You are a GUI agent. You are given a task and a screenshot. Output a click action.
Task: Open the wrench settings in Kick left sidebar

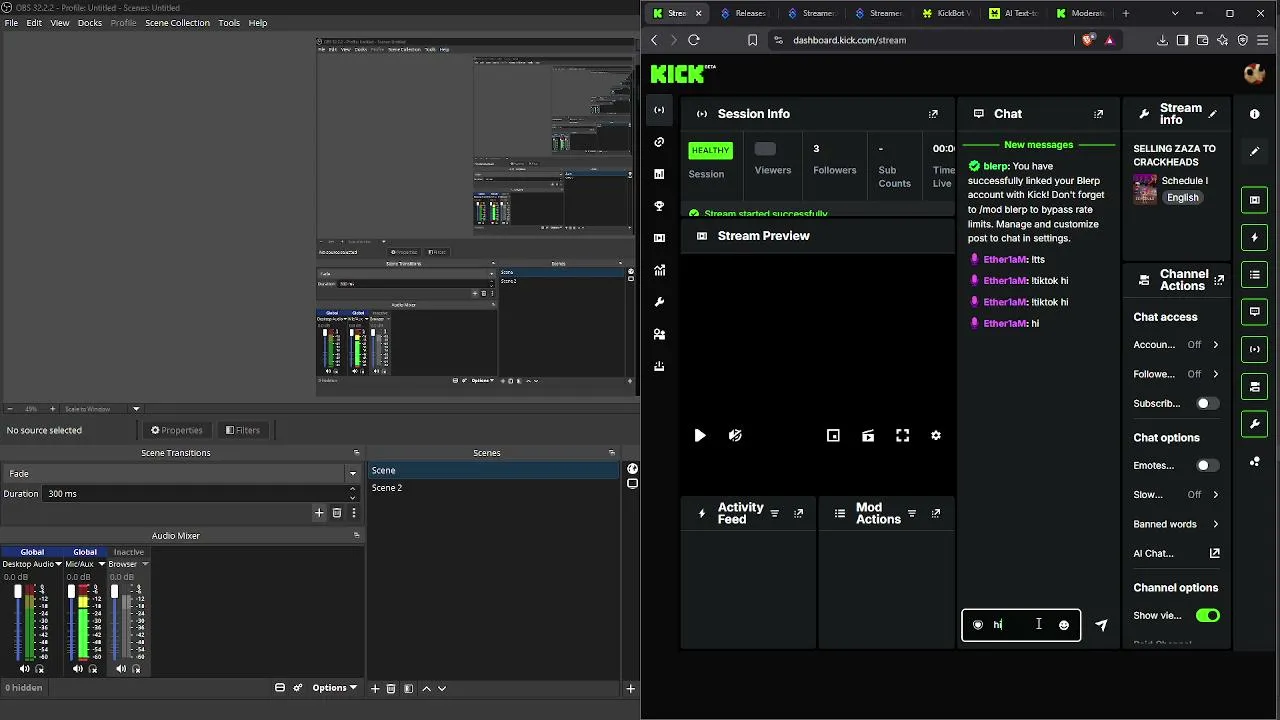point(659,302)
